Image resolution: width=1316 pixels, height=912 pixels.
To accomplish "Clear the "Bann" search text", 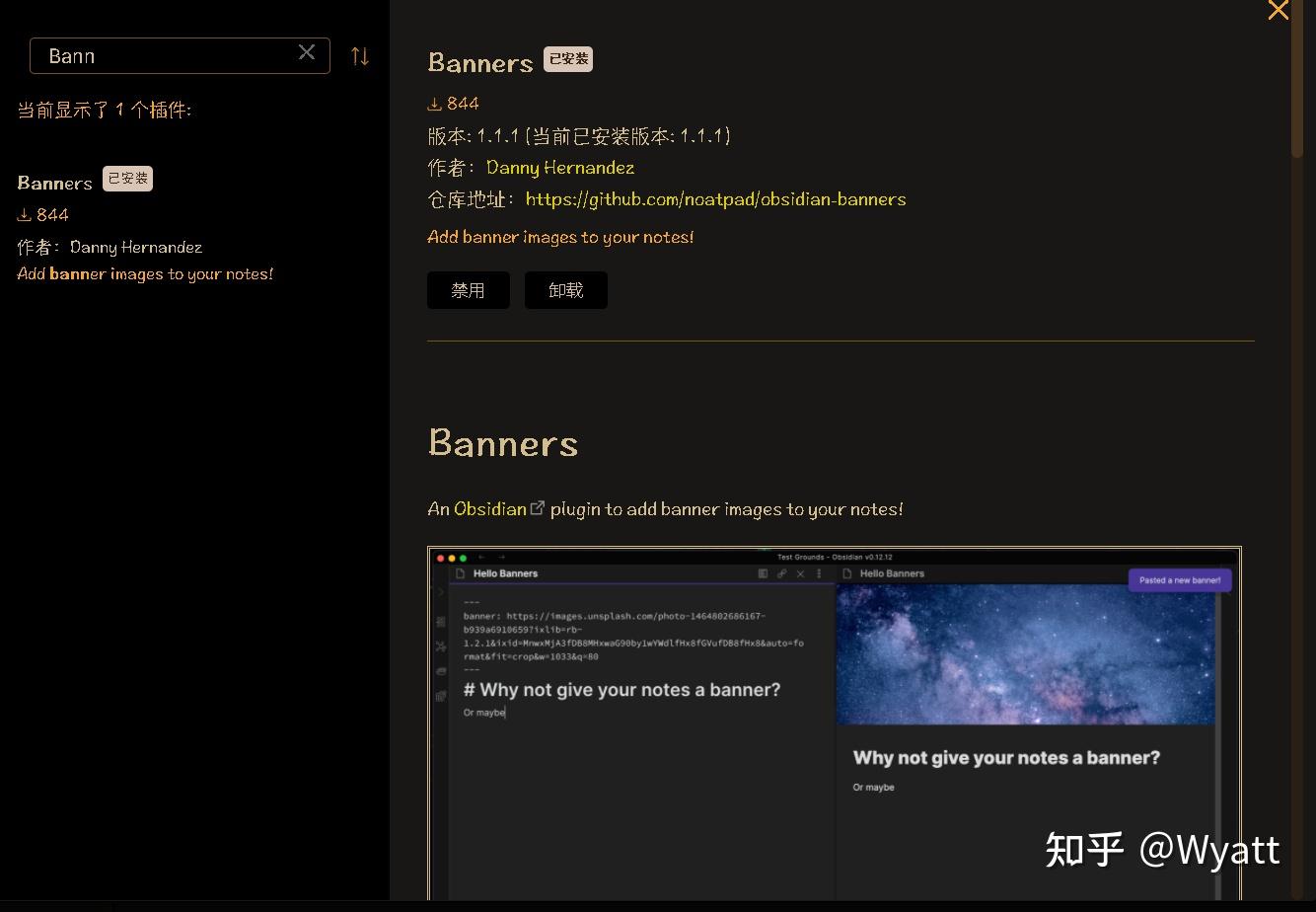I will 307,53.
